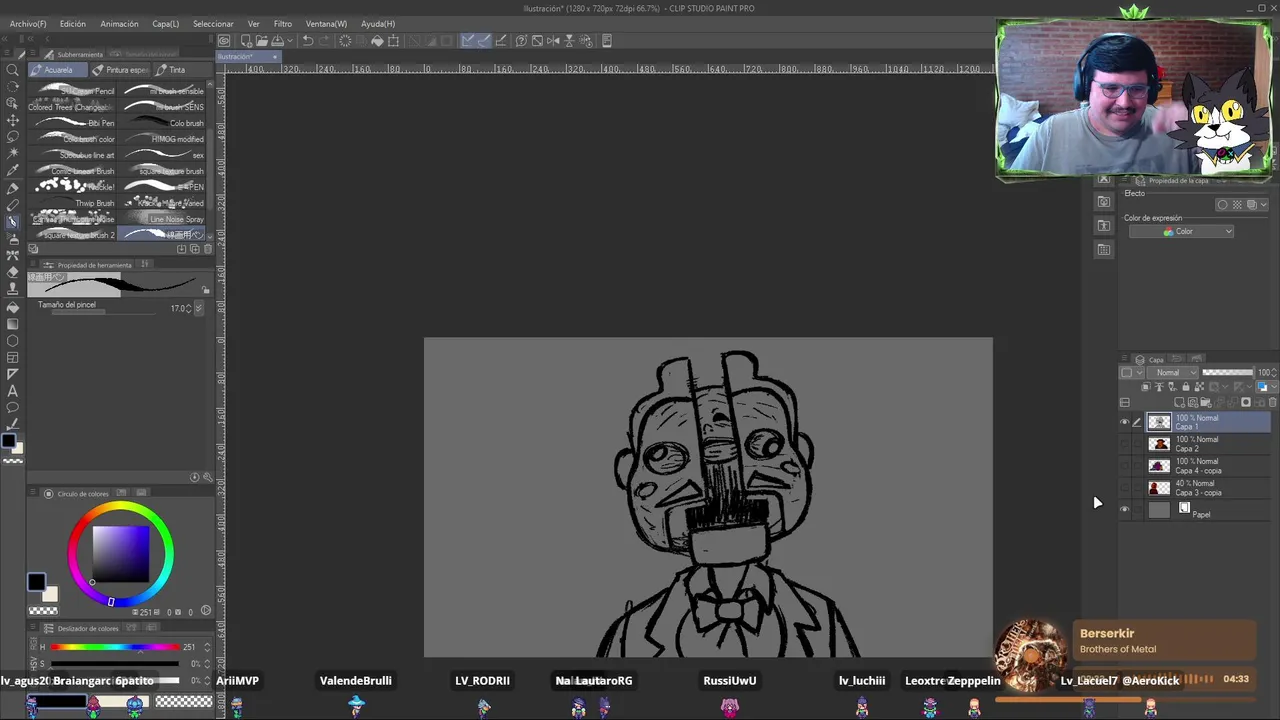Show the hidden Capa 2 layer
Image resolution: width=1280 pixels, height=720 pixels.
1124,444
